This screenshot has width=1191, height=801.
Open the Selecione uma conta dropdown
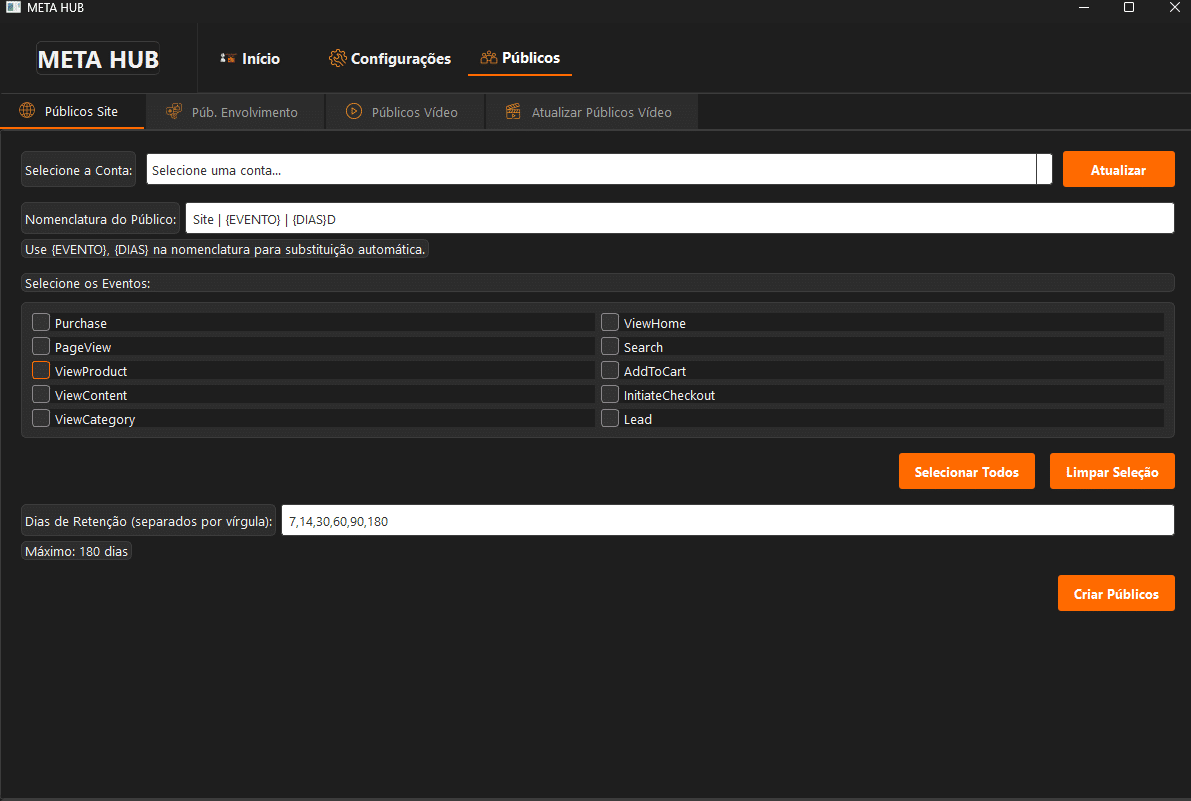pyautogui.click(x=599, y=169)
